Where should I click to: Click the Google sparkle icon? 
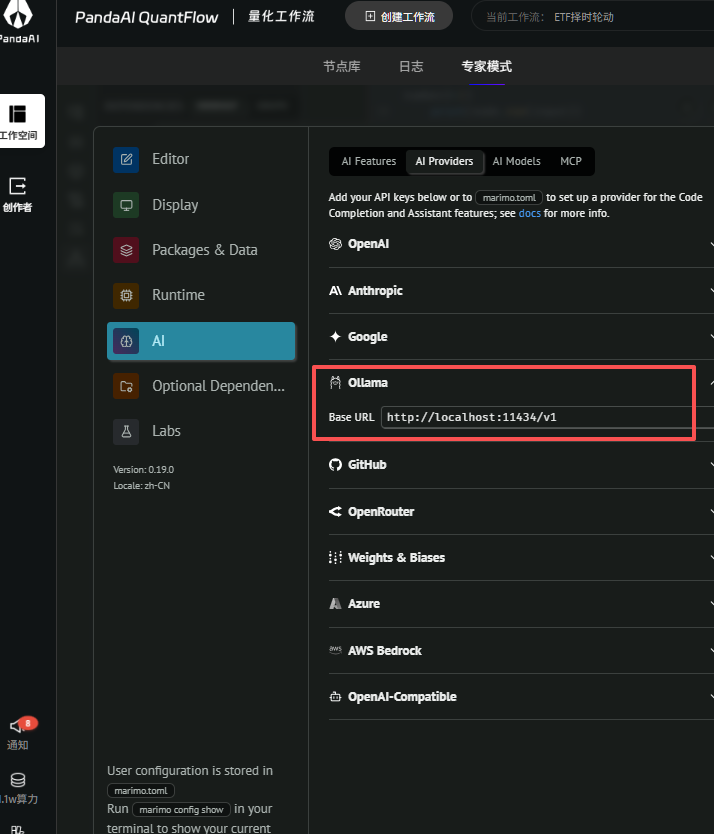[335, 337]
